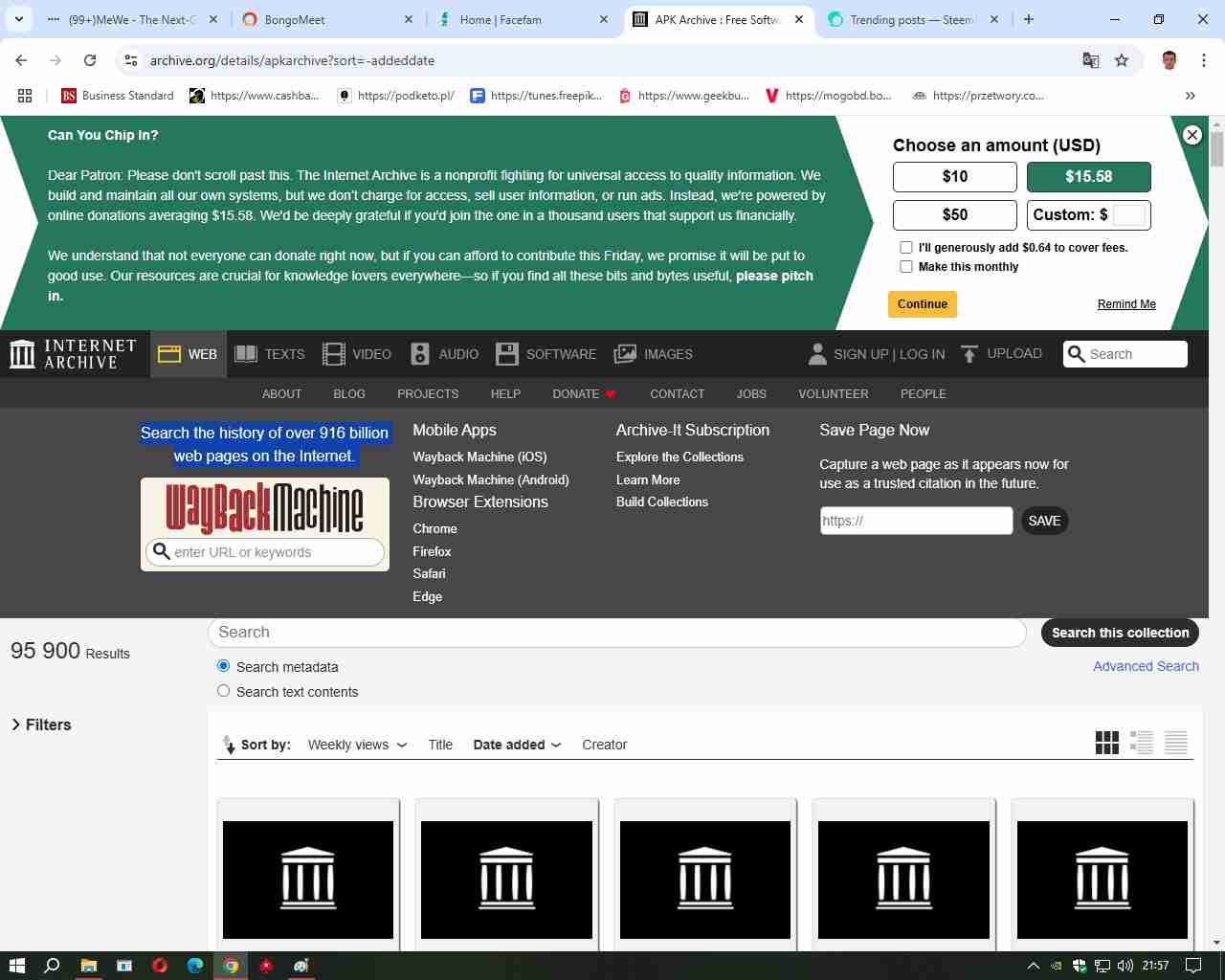This screenshot has width=1225, height=980.
Task: Click the top navigation Search box
Action: click(1125, 354)
